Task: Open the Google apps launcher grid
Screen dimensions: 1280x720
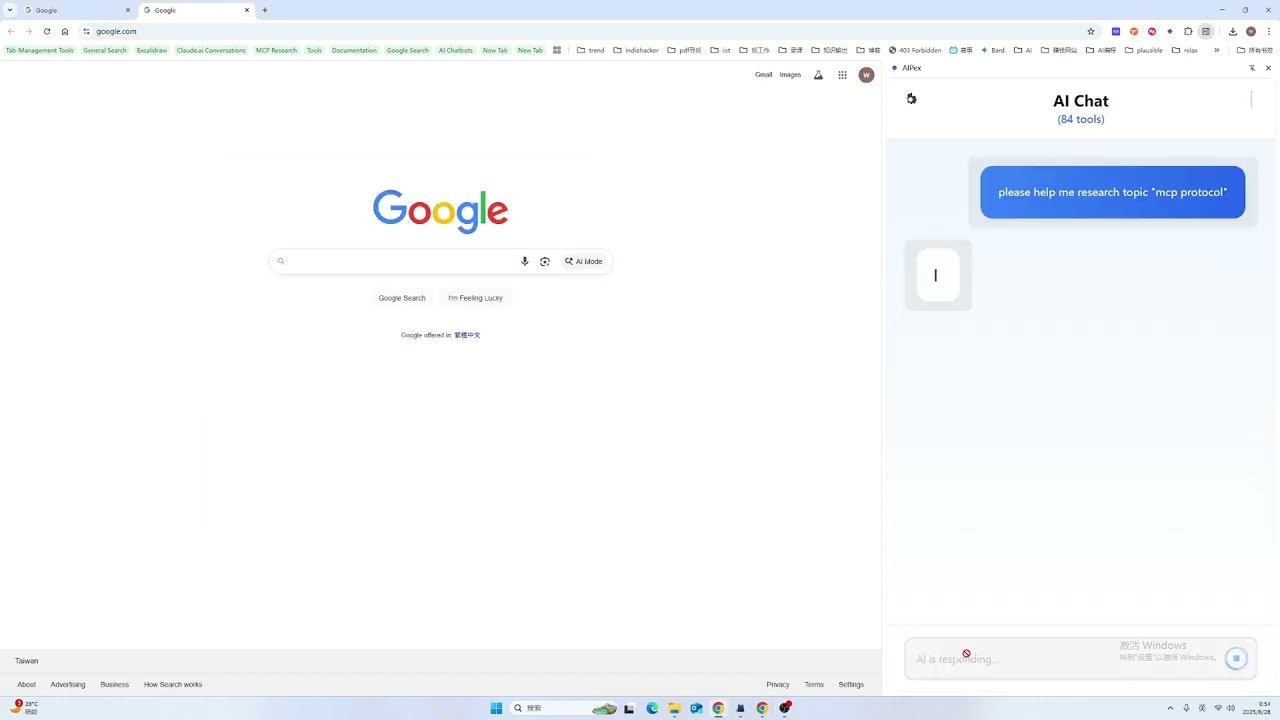Action: (x=842, y=74)
